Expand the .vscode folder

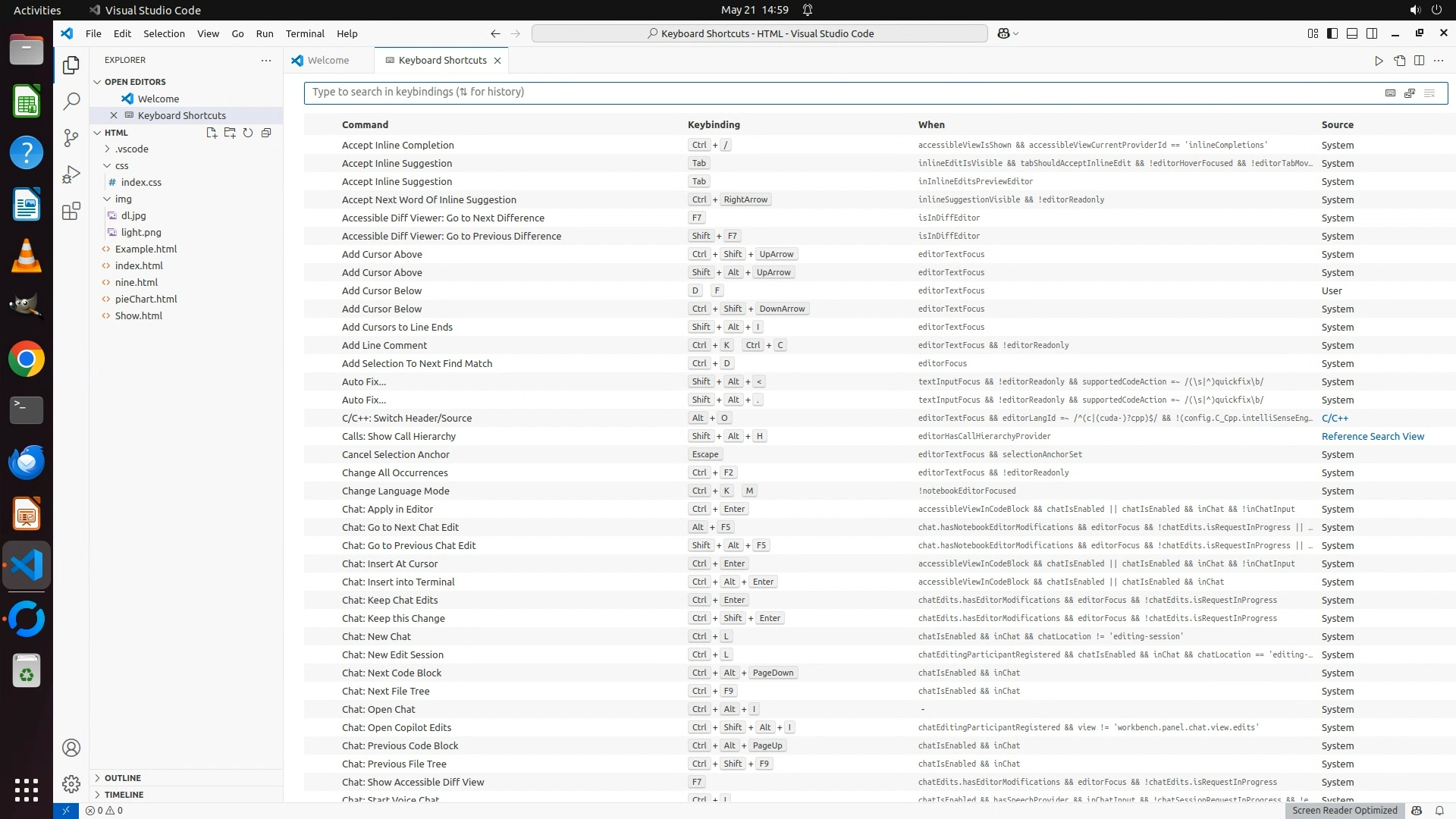pos(131,149)
